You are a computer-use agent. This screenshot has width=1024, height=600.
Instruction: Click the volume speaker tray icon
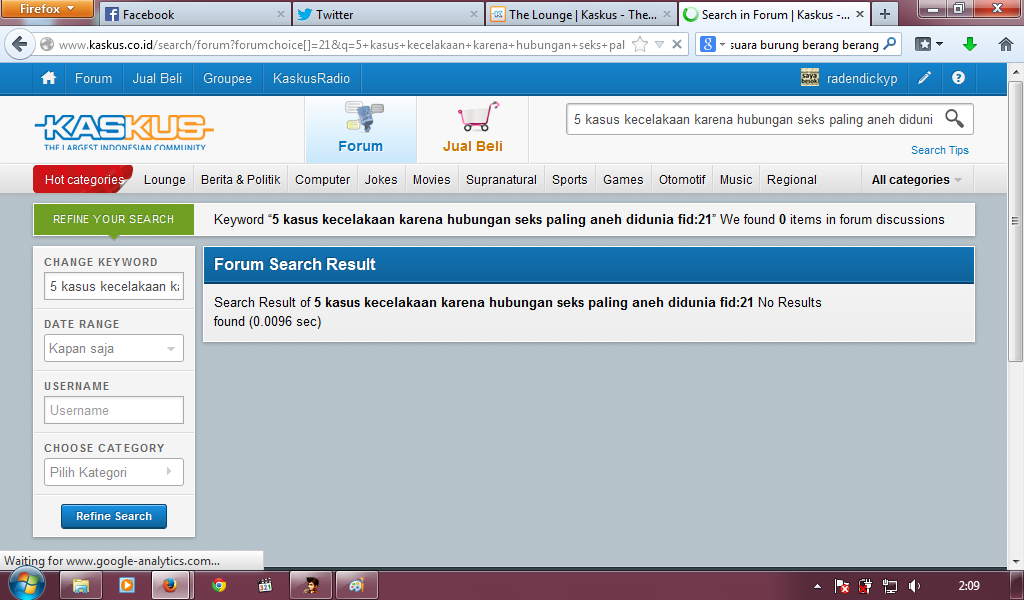915,586
